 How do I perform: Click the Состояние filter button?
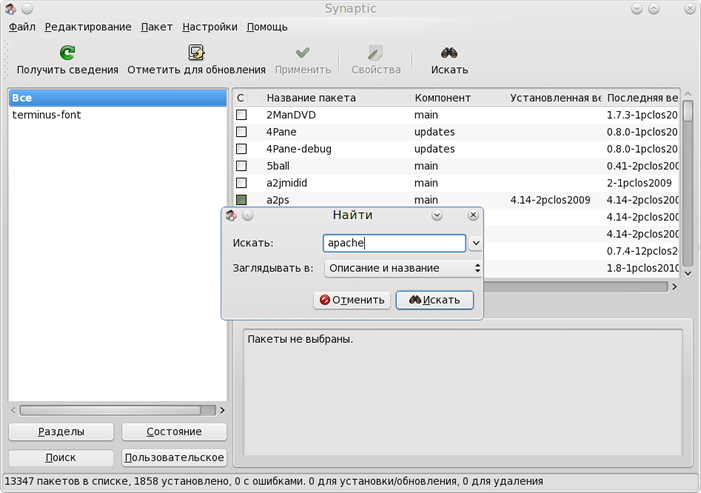pyautogui.click(x=174, y=432)
